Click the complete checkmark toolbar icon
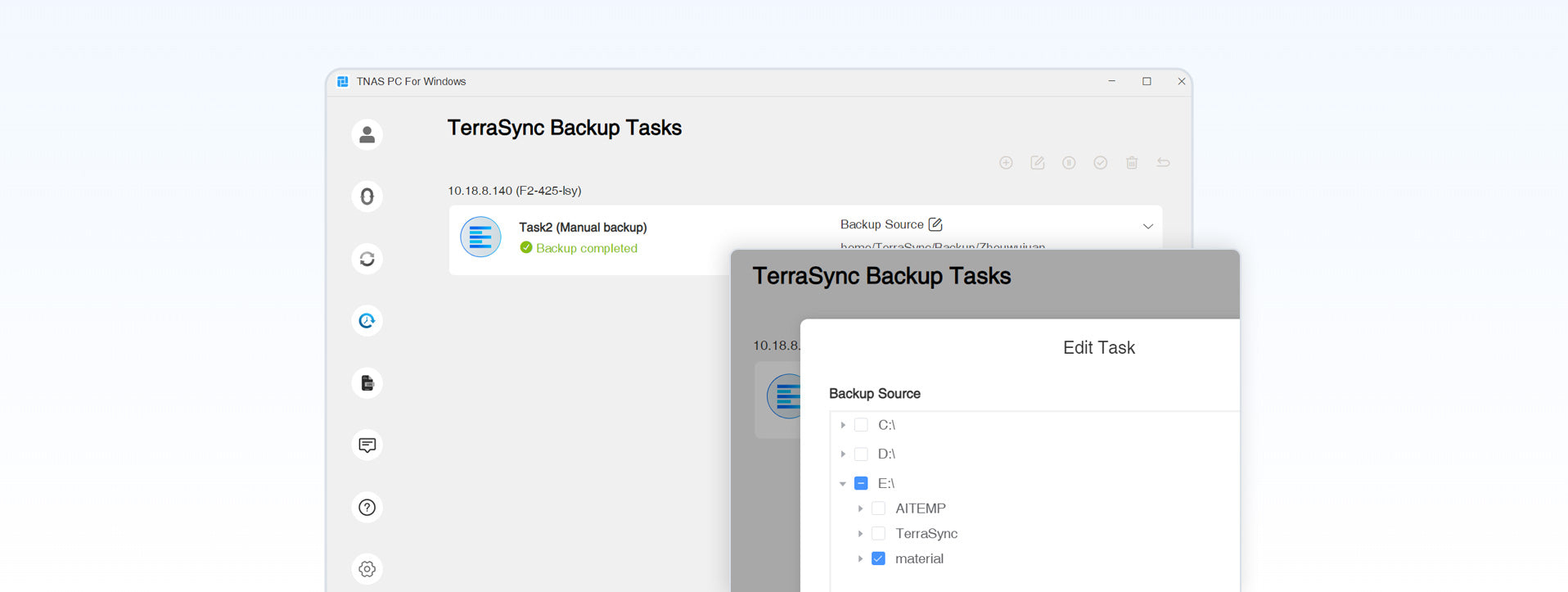1568x592 pixels. pyautogui.click(x=1100, y=163)
